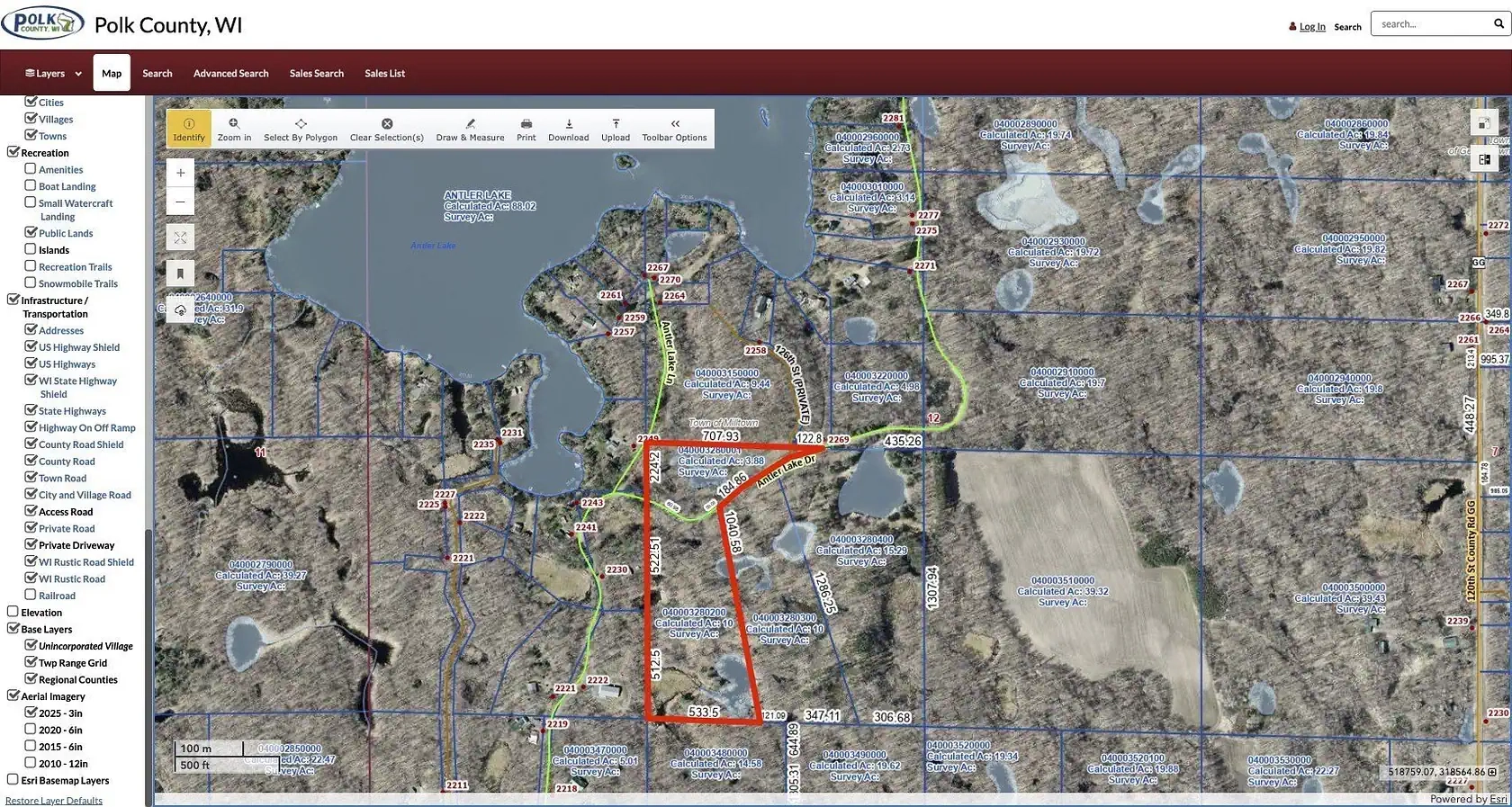
Task: Enable the Boat Landing layer checkbox
Action: (31, 185)
